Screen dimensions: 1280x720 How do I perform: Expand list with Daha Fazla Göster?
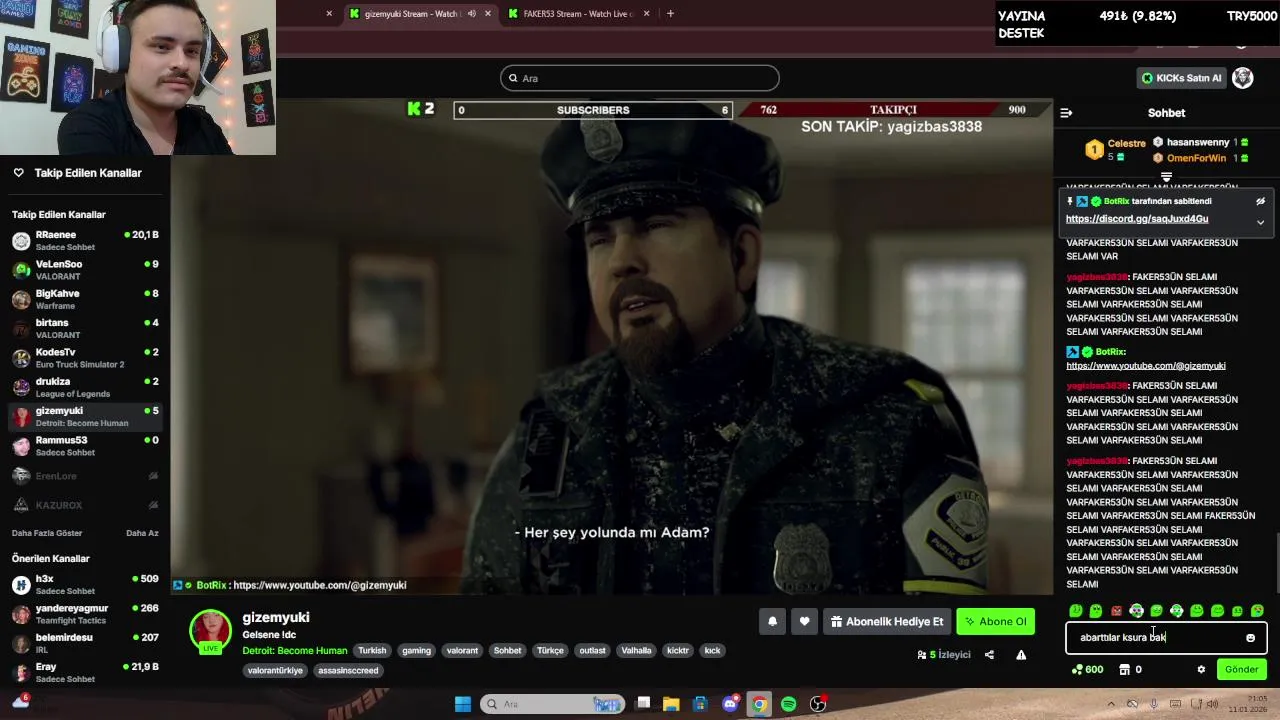[47, 533]
